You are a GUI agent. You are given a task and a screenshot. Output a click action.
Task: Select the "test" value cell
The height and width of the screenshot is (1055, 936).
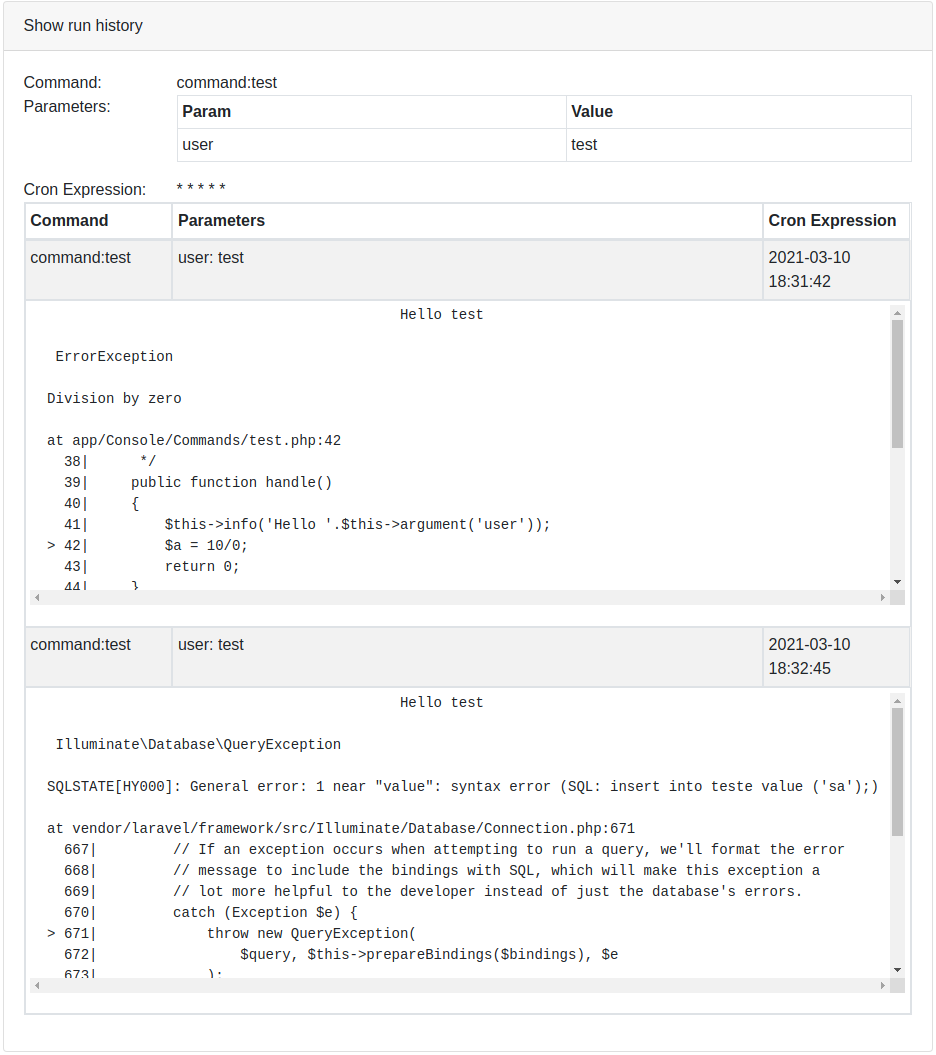click(738, 145)
